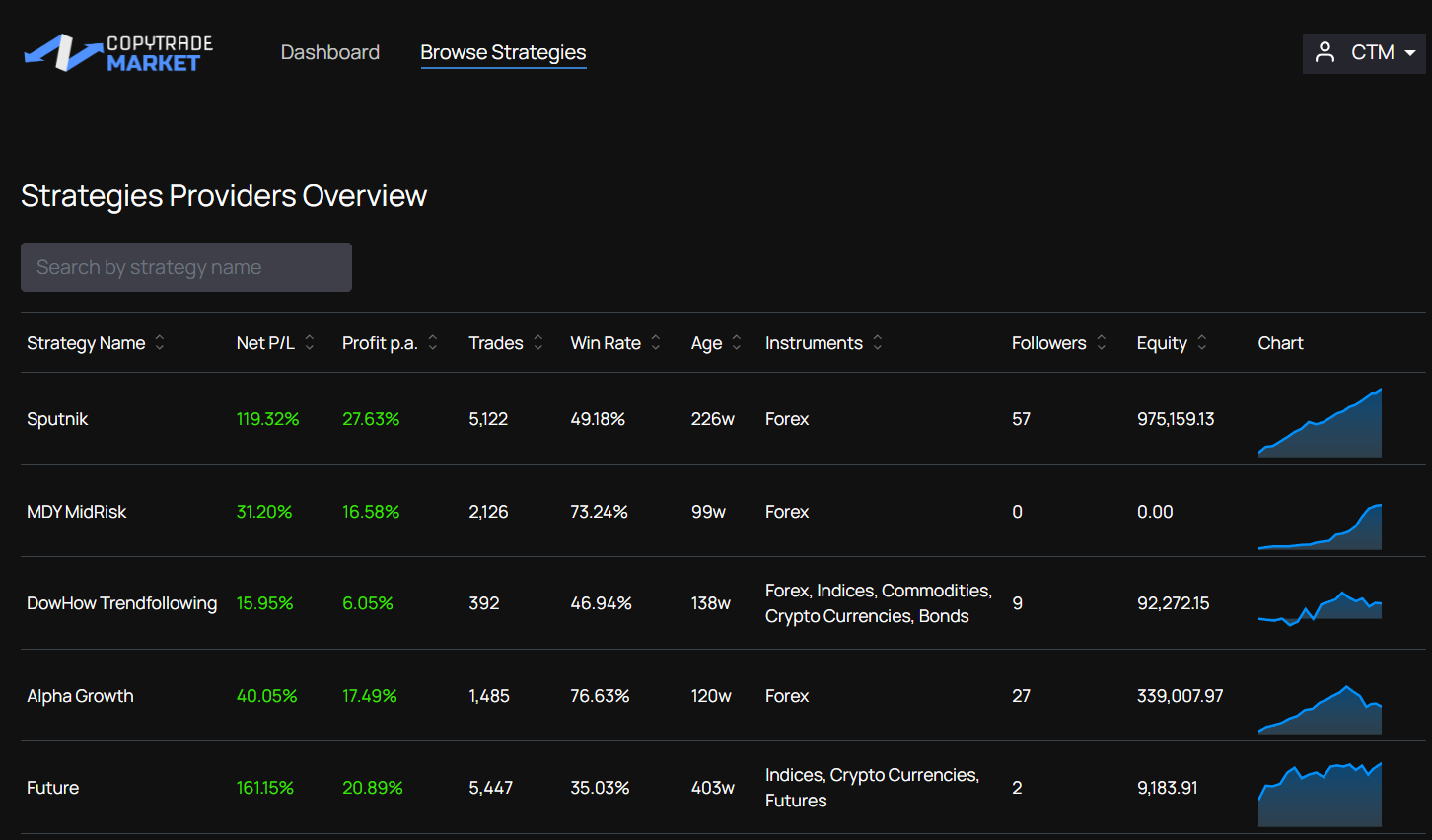The width and height of the screenshot is (1432, 840).
Task: Click the Chart column header
Action: pos(1280,343)
